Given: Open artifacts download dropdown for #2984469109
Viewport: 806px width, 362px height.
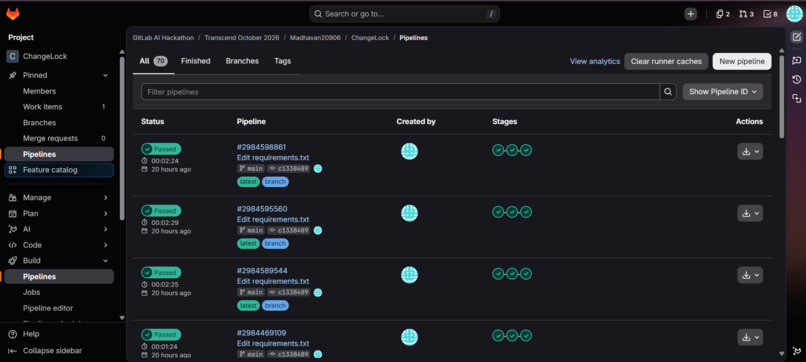Looking at the screenshot, I should pos(750,337).
